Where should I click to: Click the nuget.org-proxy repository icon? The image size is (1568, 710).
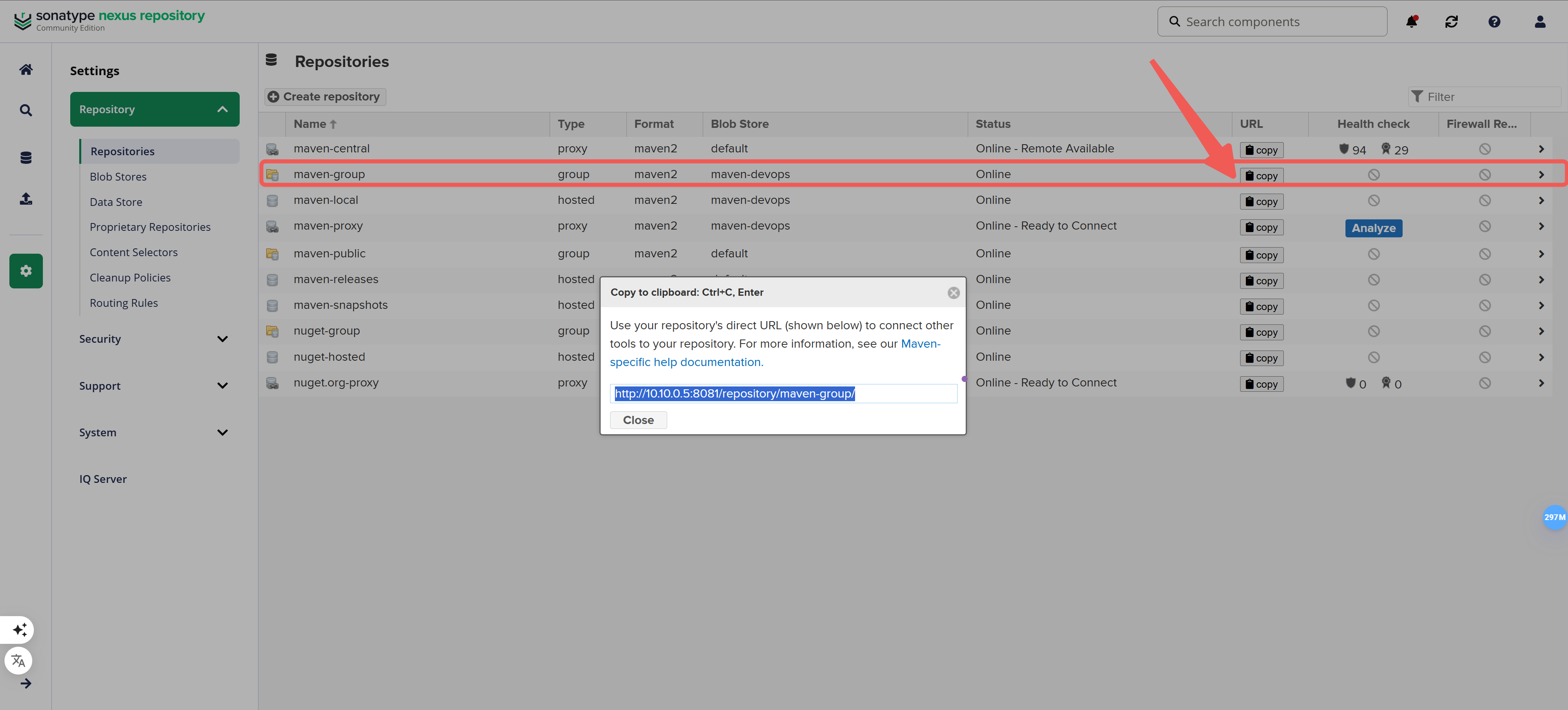tap(272, 383)
